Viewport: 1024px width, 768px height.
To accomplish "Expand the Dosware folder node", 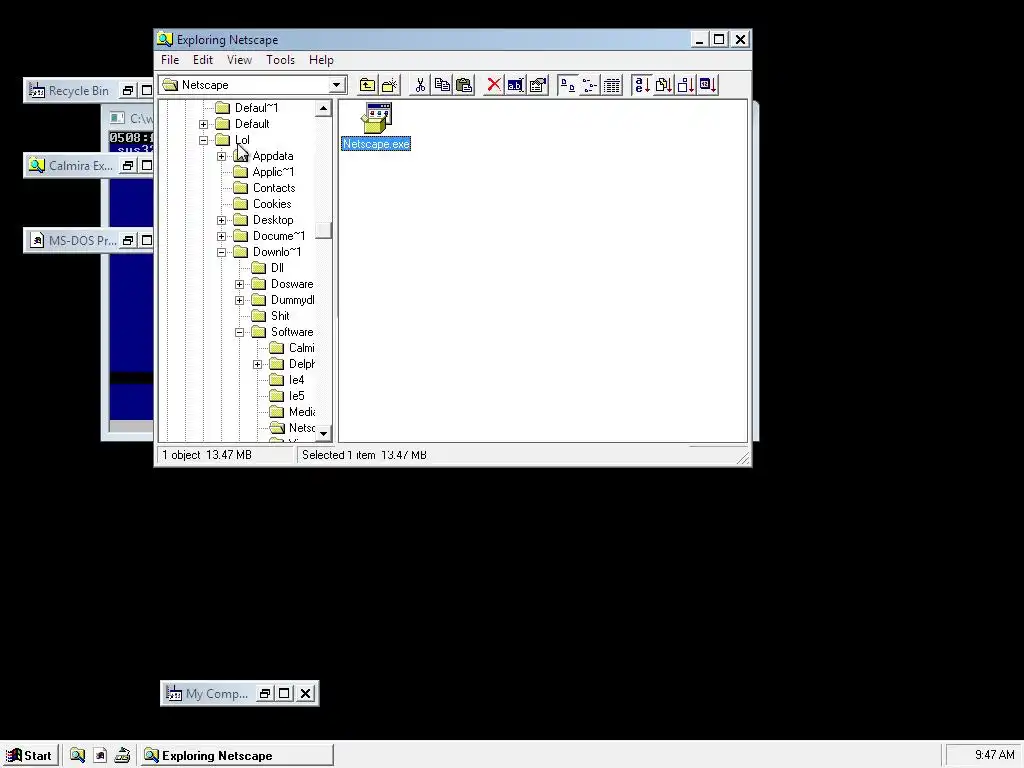I will (240, 284).
